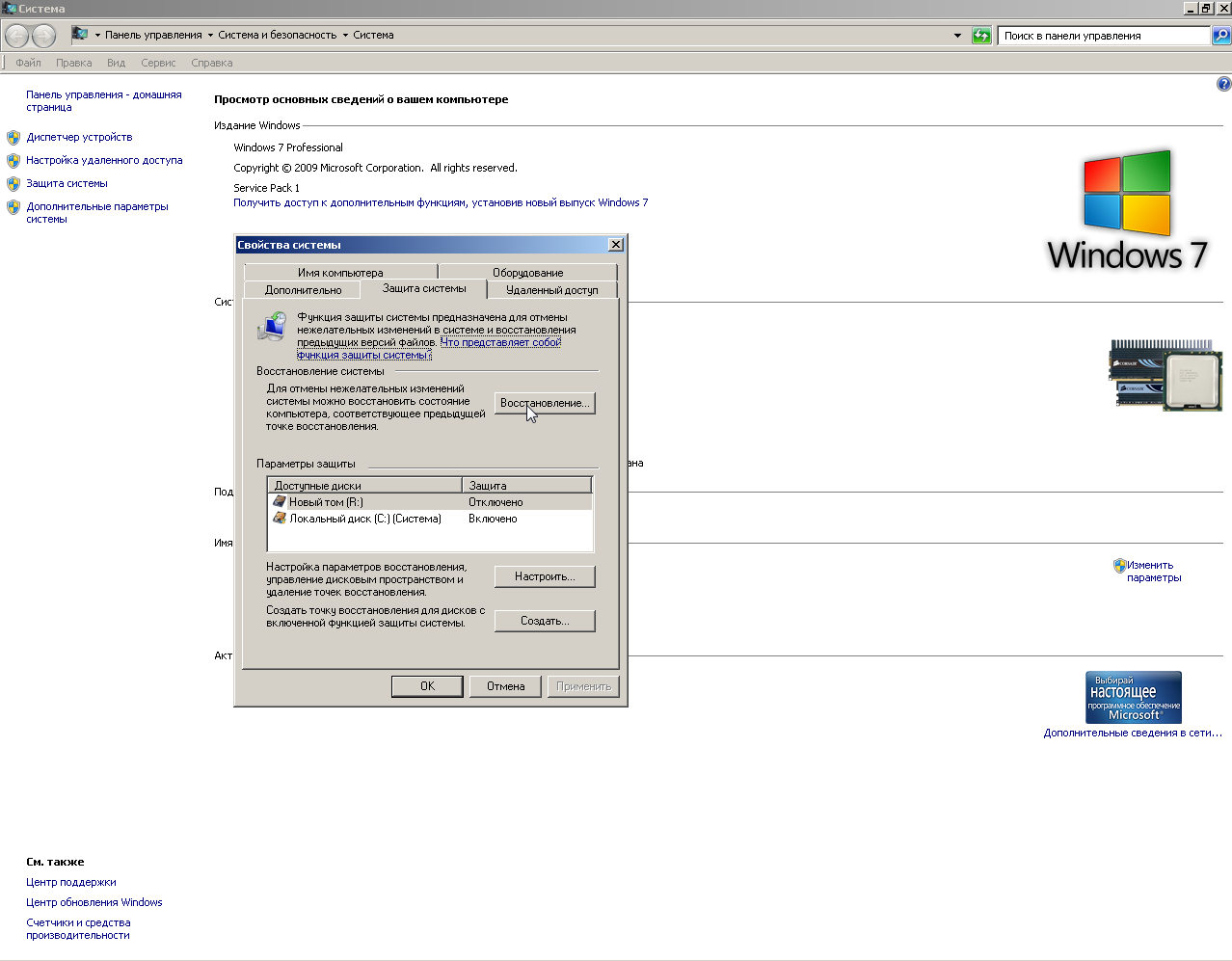
Task: Click the Windows 7 logo image
Action: [1127, 210]
